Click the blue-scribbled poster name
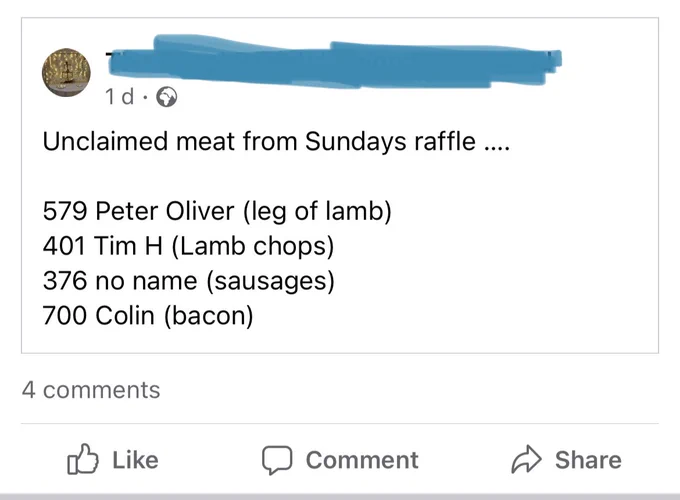Image resolution: width=680 pixels, height=500 pixels. pyautogui.click(x=334, y=62)
